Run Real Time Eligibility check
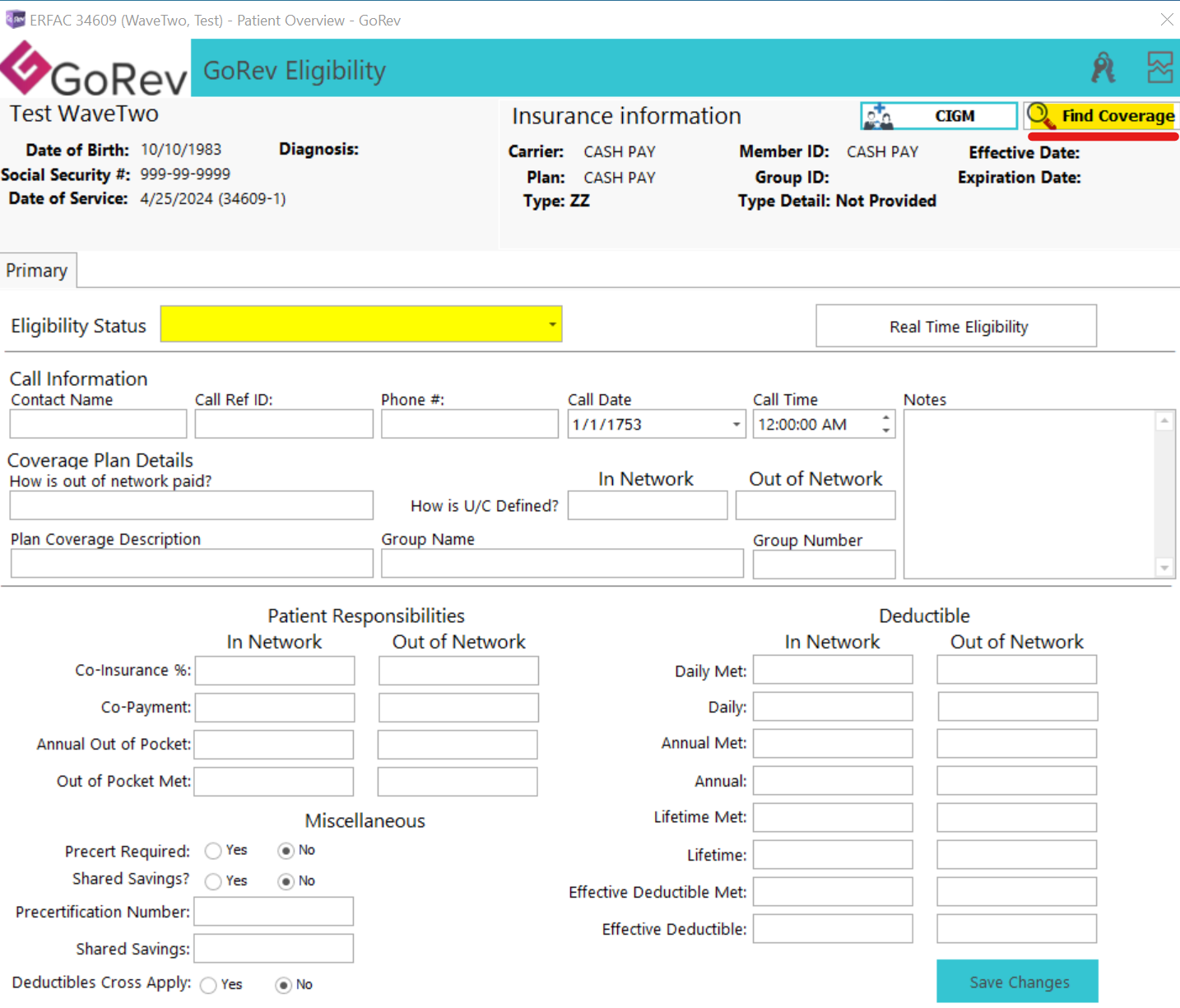The image size is (1180, 1008). click(956, 327)
